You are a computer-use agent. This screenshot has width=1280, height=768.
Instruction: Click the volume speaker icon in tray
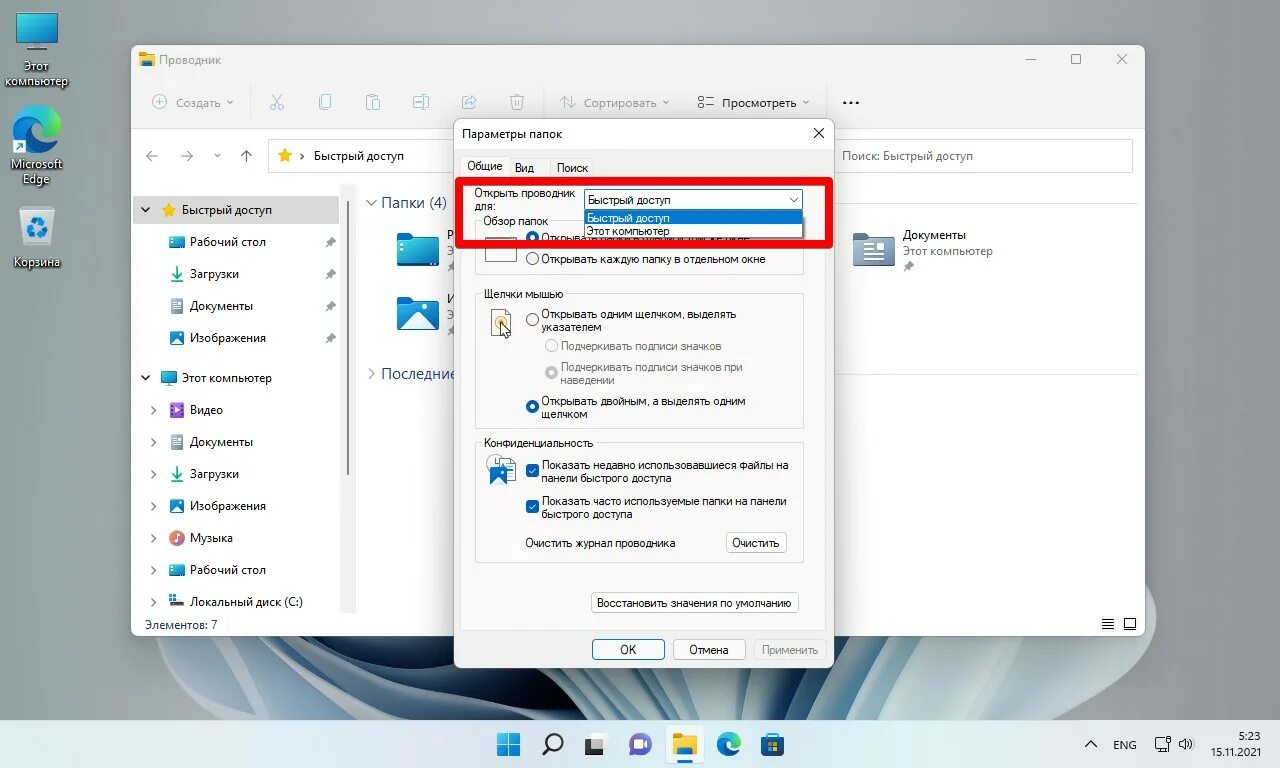pos(1186,744)
